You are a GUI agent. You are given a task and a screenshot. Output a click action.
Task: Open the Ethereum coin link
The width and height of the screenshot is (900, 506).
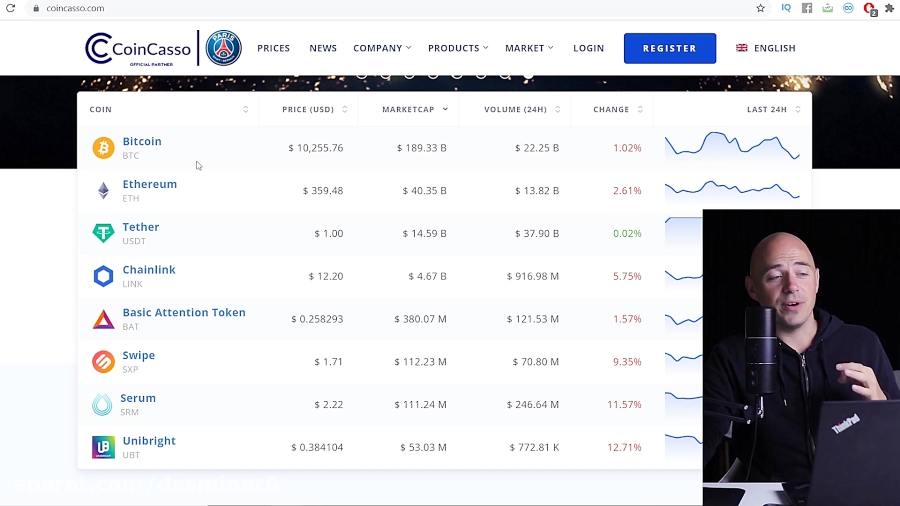click(x=150, y=184)
